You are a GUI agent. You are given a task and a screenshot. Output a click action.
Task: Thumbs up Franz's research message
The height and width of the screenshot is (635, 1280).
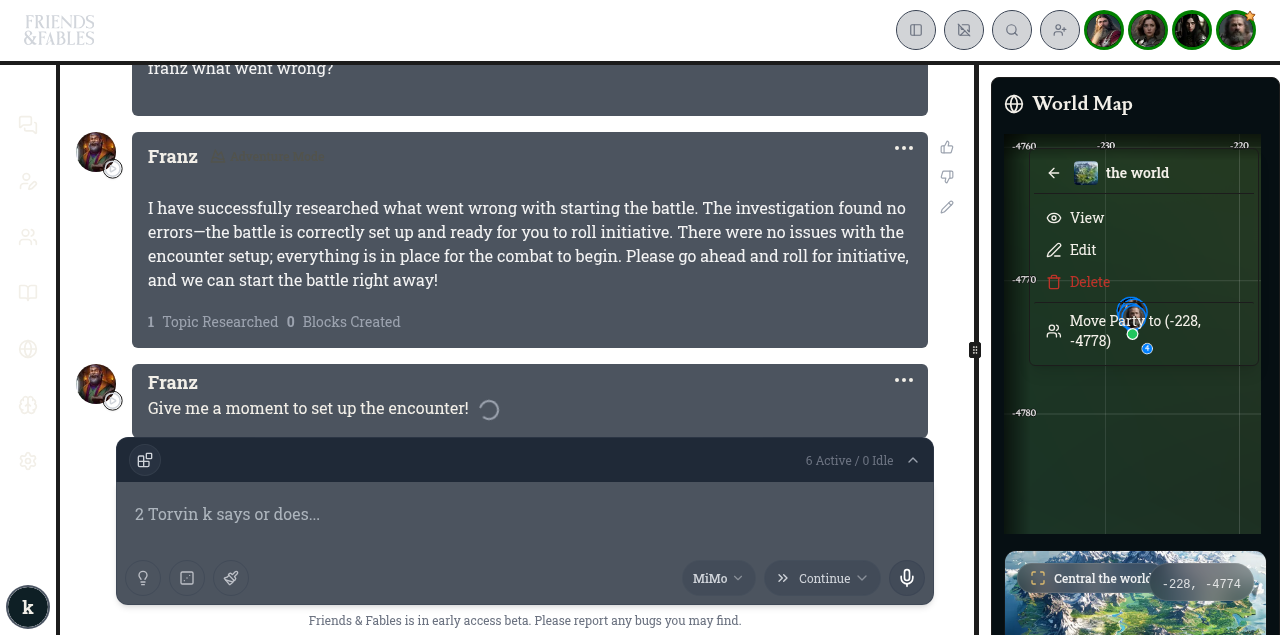947,147
